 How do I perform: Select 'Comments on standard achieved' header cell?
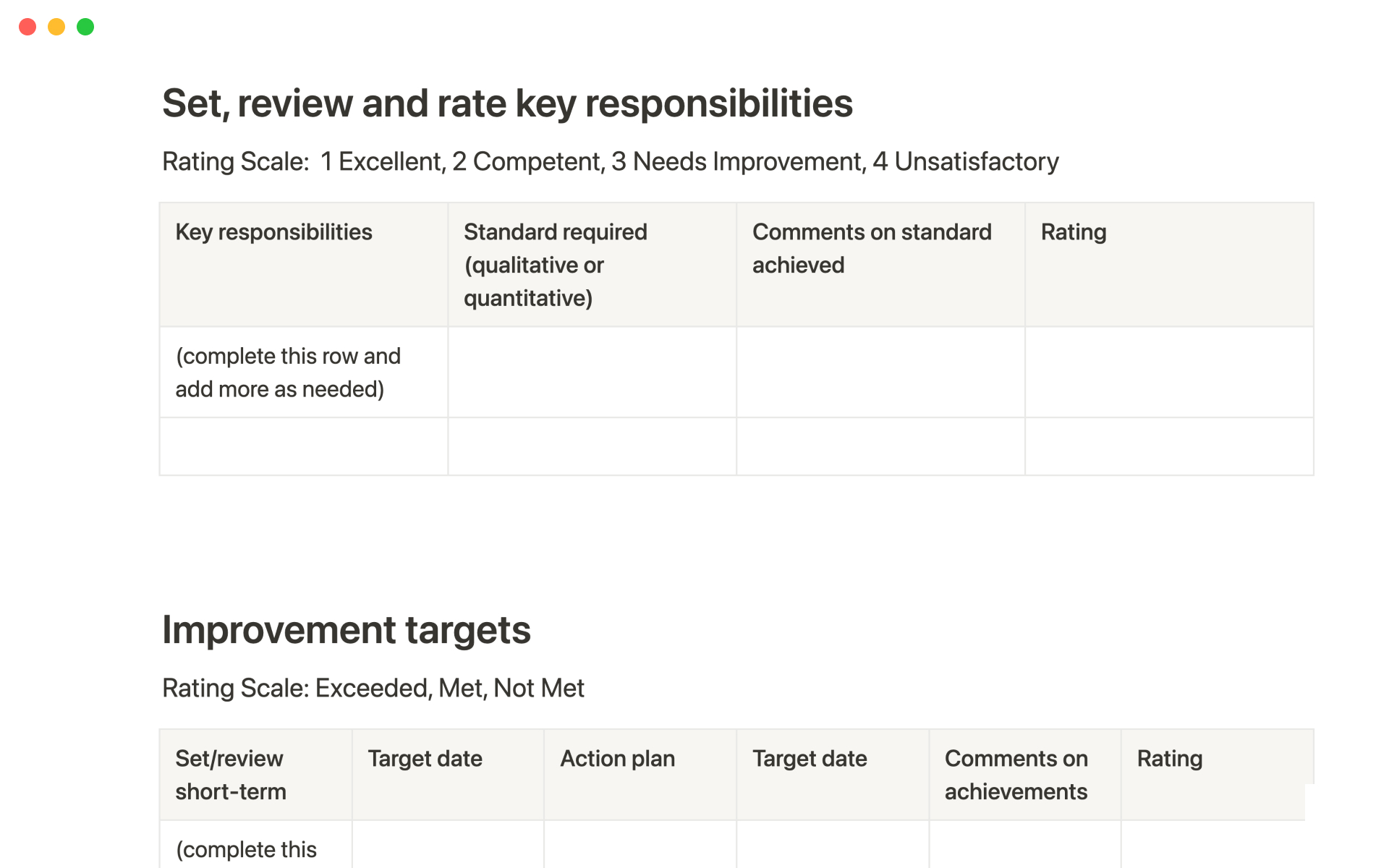click(x=880, y=265)
